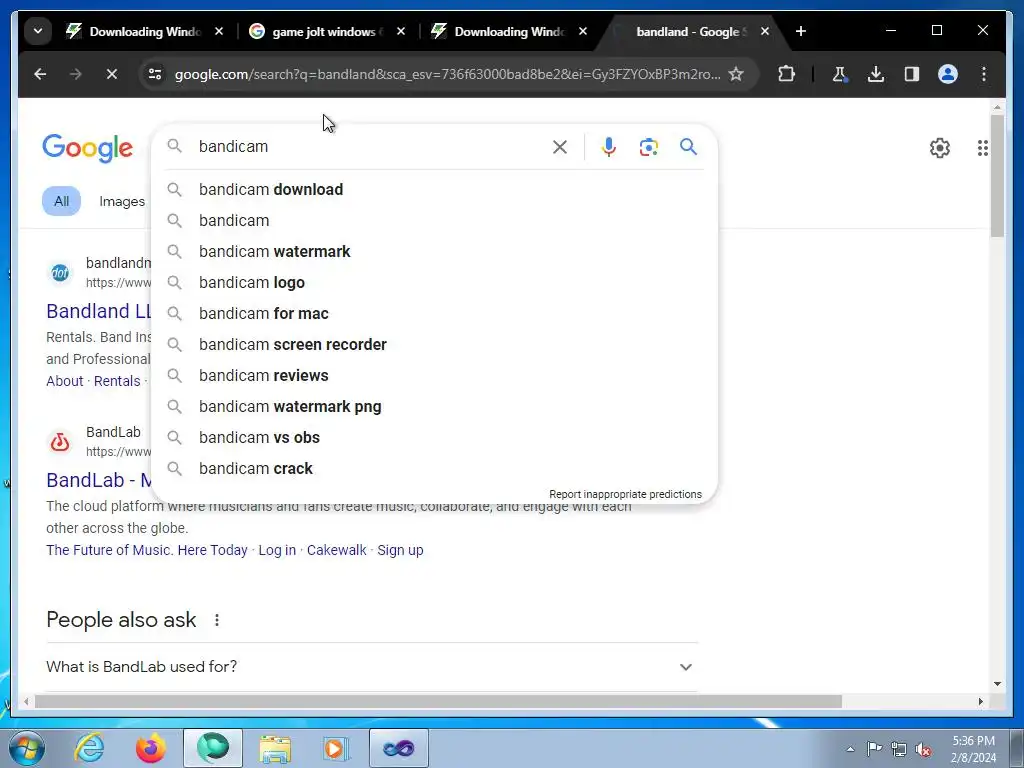Open Windows Media Player in taskbar

click(336, 748)
